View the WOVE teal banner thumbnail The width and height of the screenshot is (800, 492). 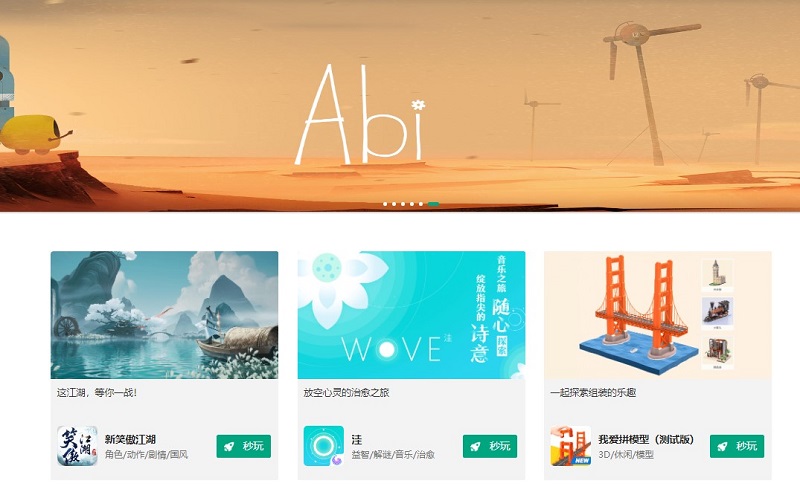(x=411, y=315)
